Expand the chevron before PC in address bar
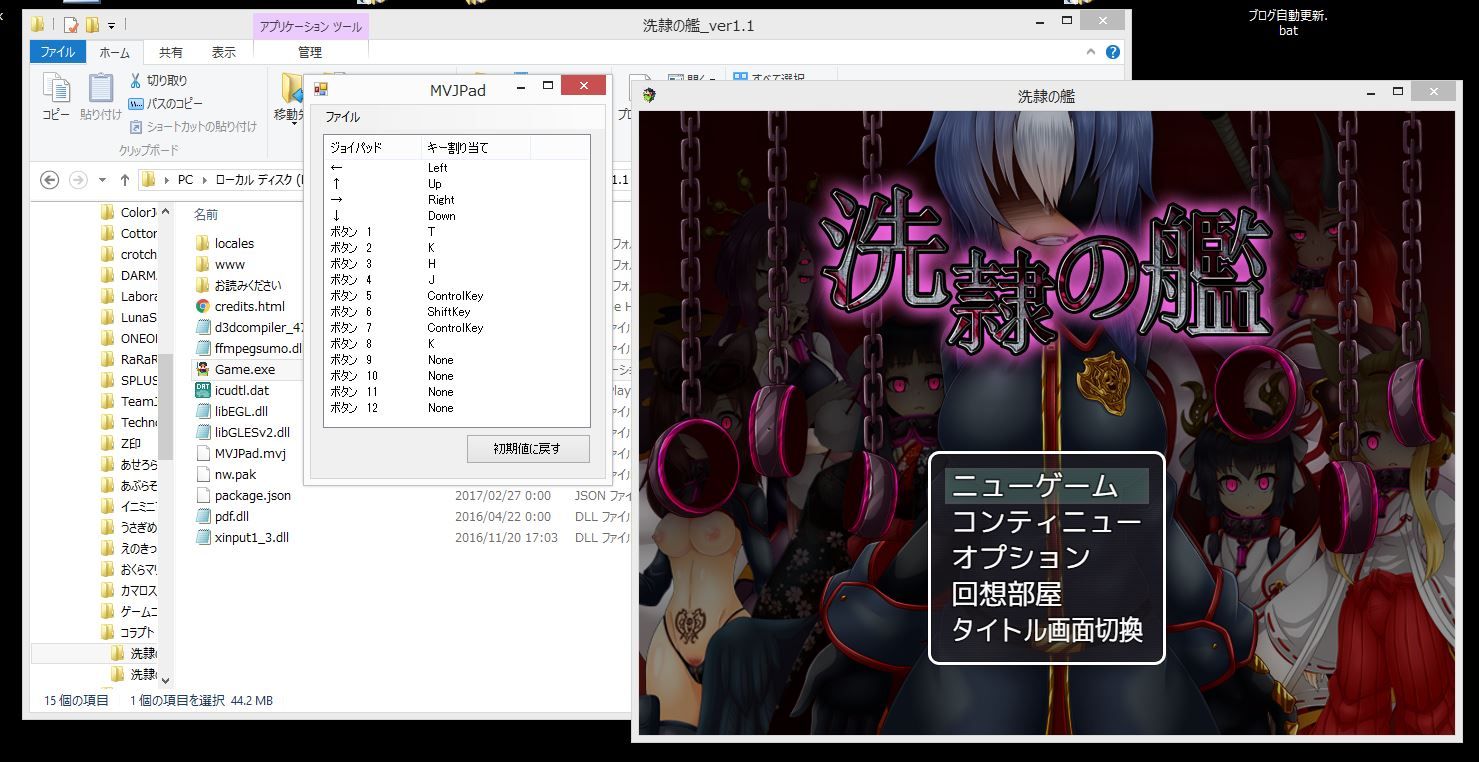This screenshot has height=762, width=1479. [x=168, y=180]
